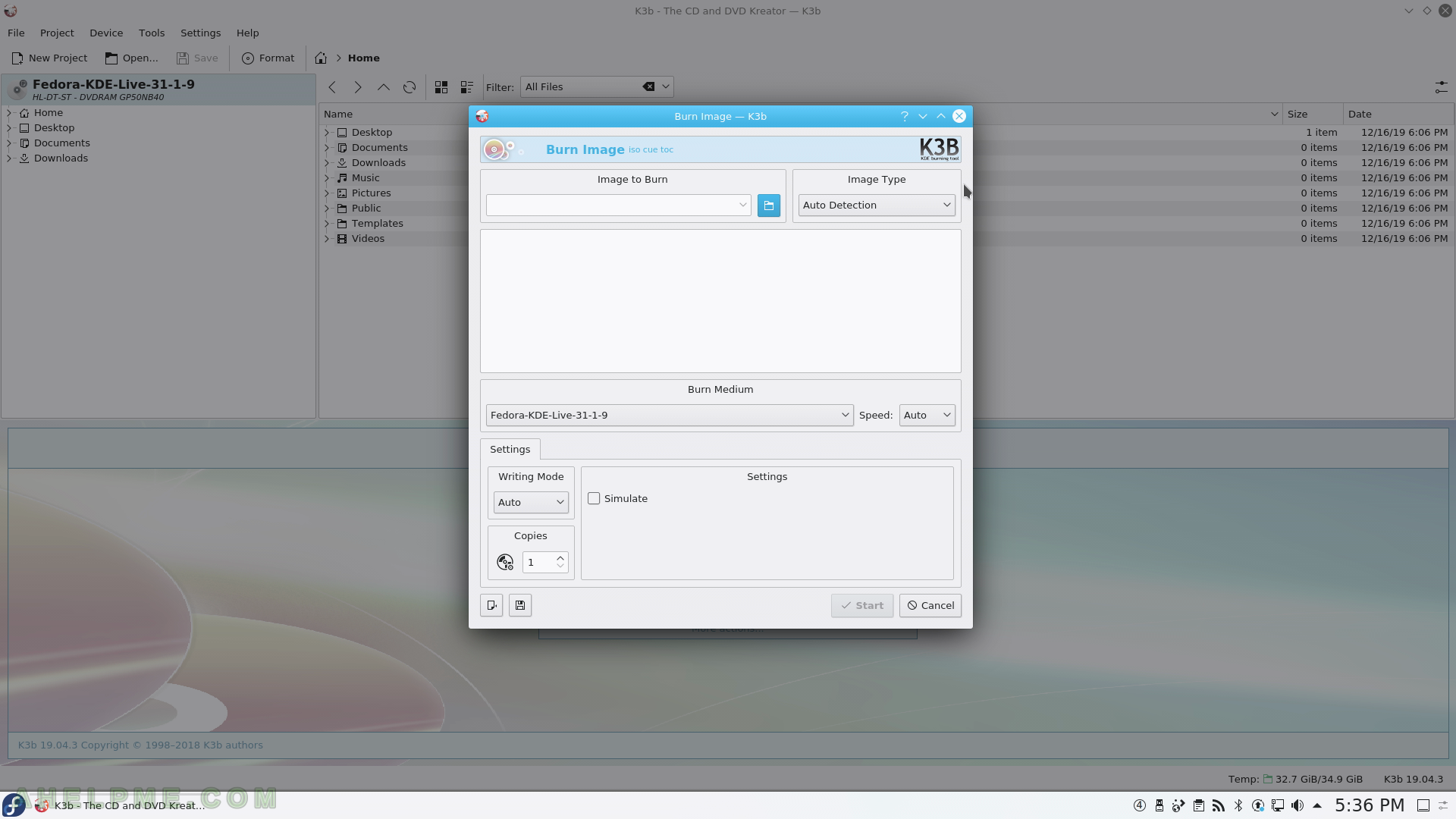1456x819 pixels.
Task: Open the Writing Mode dropdown
Action: click(531, 502)
